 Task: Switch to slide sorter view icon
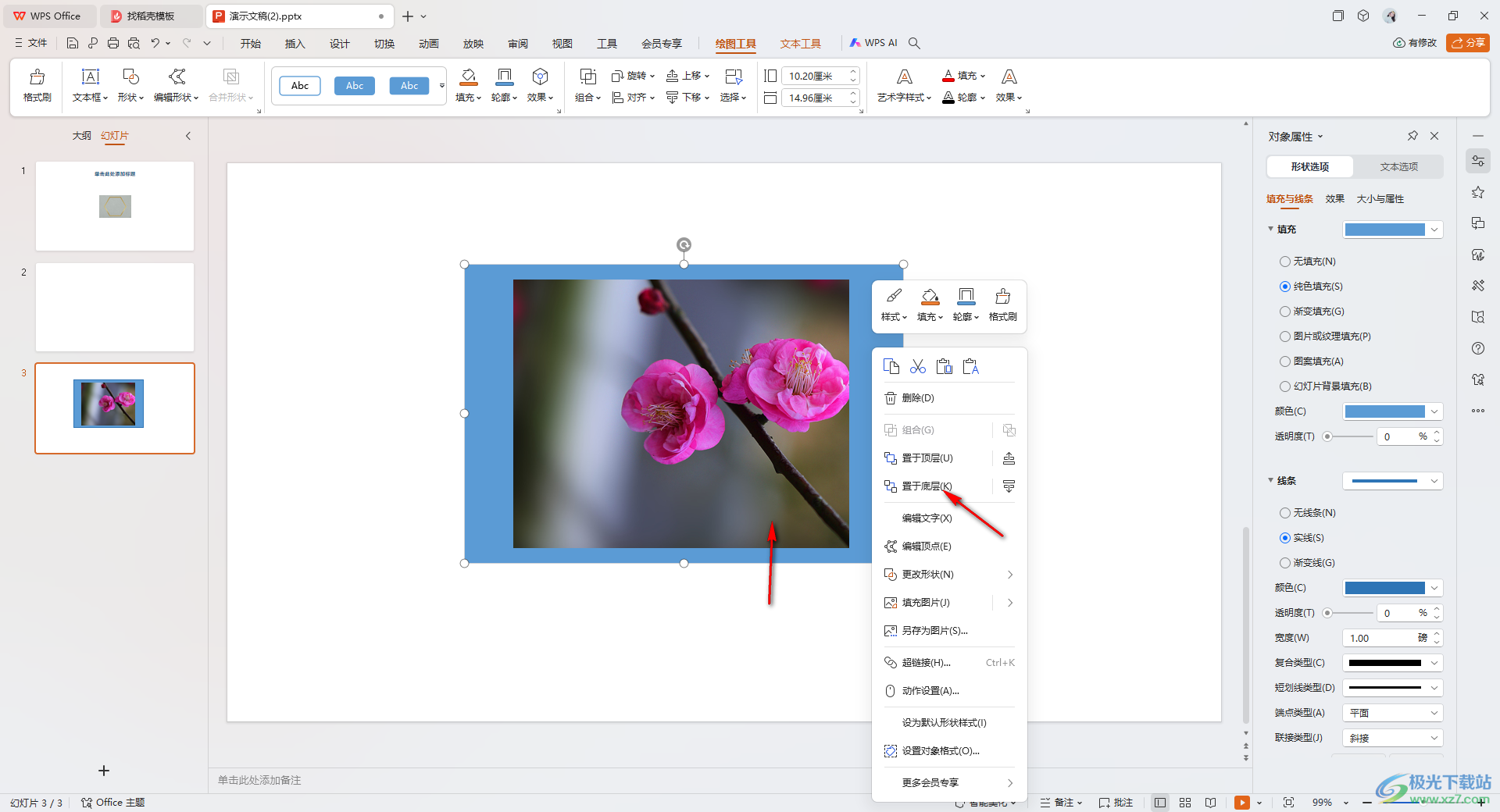tap(1185, 803)
